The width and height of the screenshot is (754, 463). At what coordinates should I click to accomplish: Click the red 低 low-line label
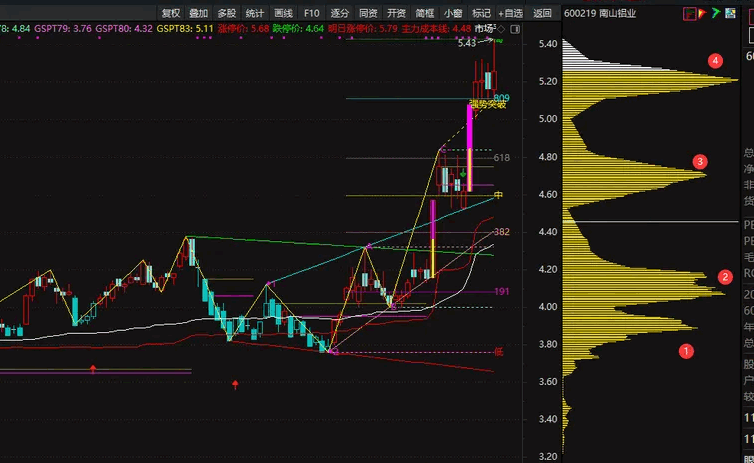tap(498, 352)
